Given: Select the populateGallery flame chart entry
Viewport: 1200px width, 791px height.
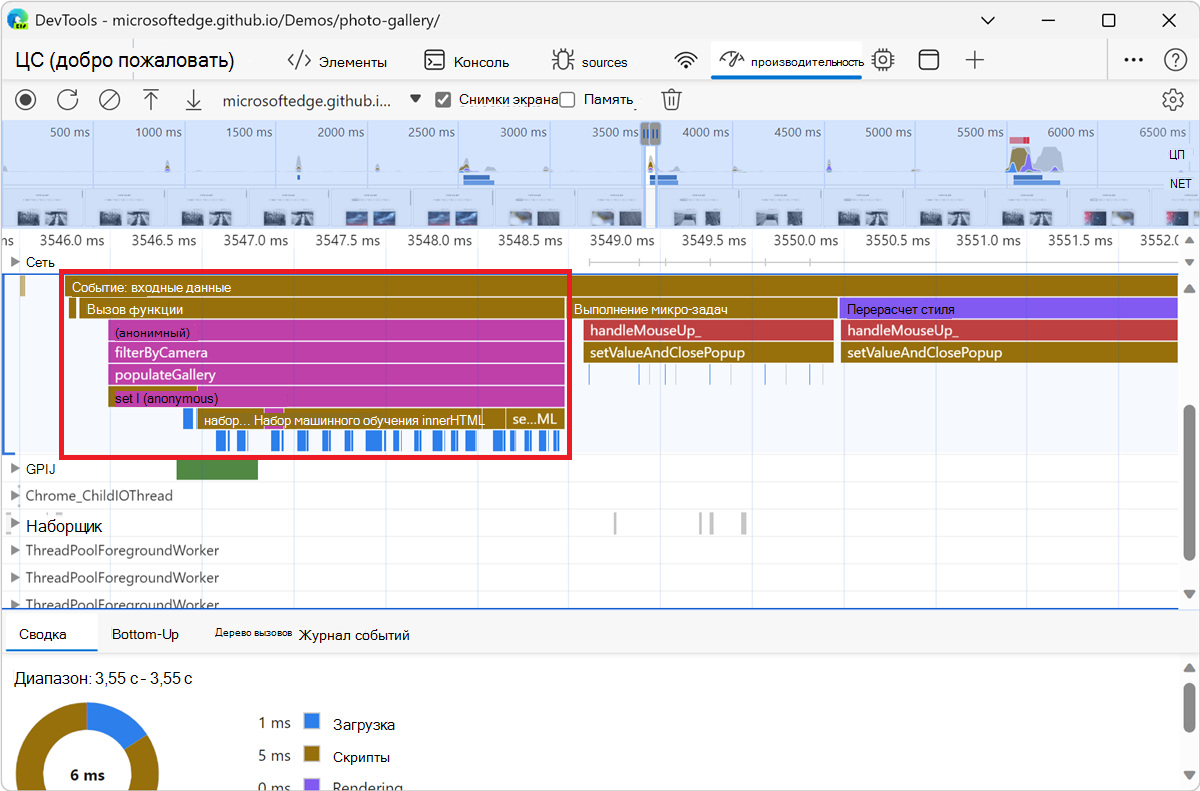Looking at the screenshot, I should point(337,375).
